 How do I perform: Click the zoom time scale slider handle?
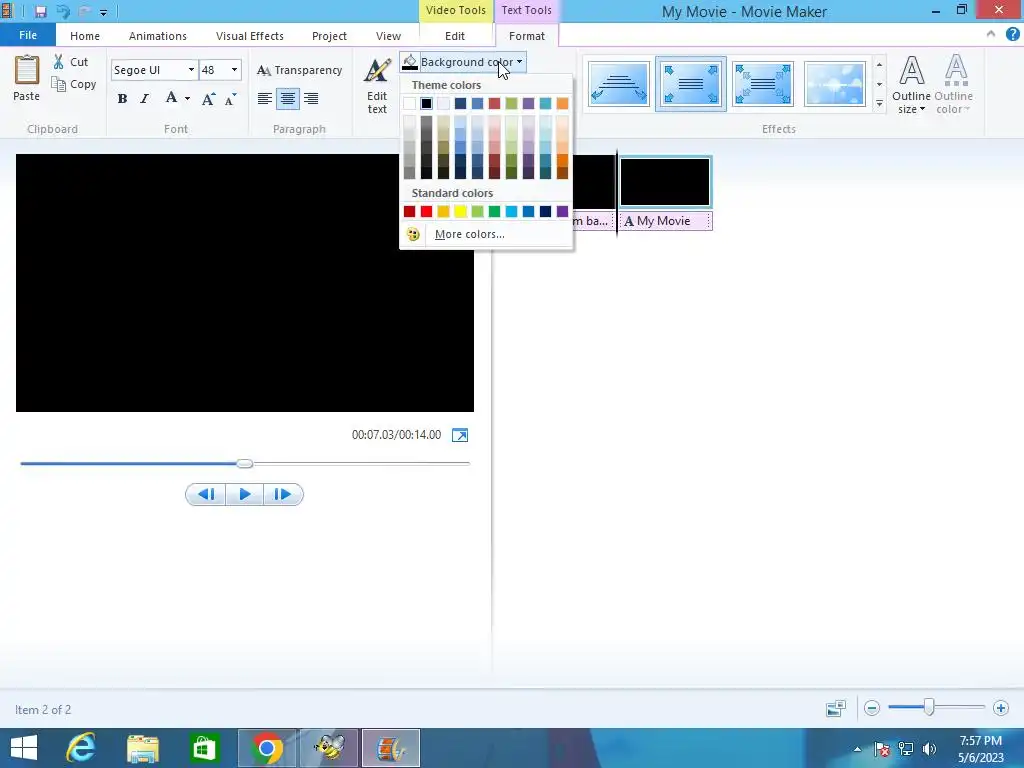pyautogui.click(x=929, y=707)
